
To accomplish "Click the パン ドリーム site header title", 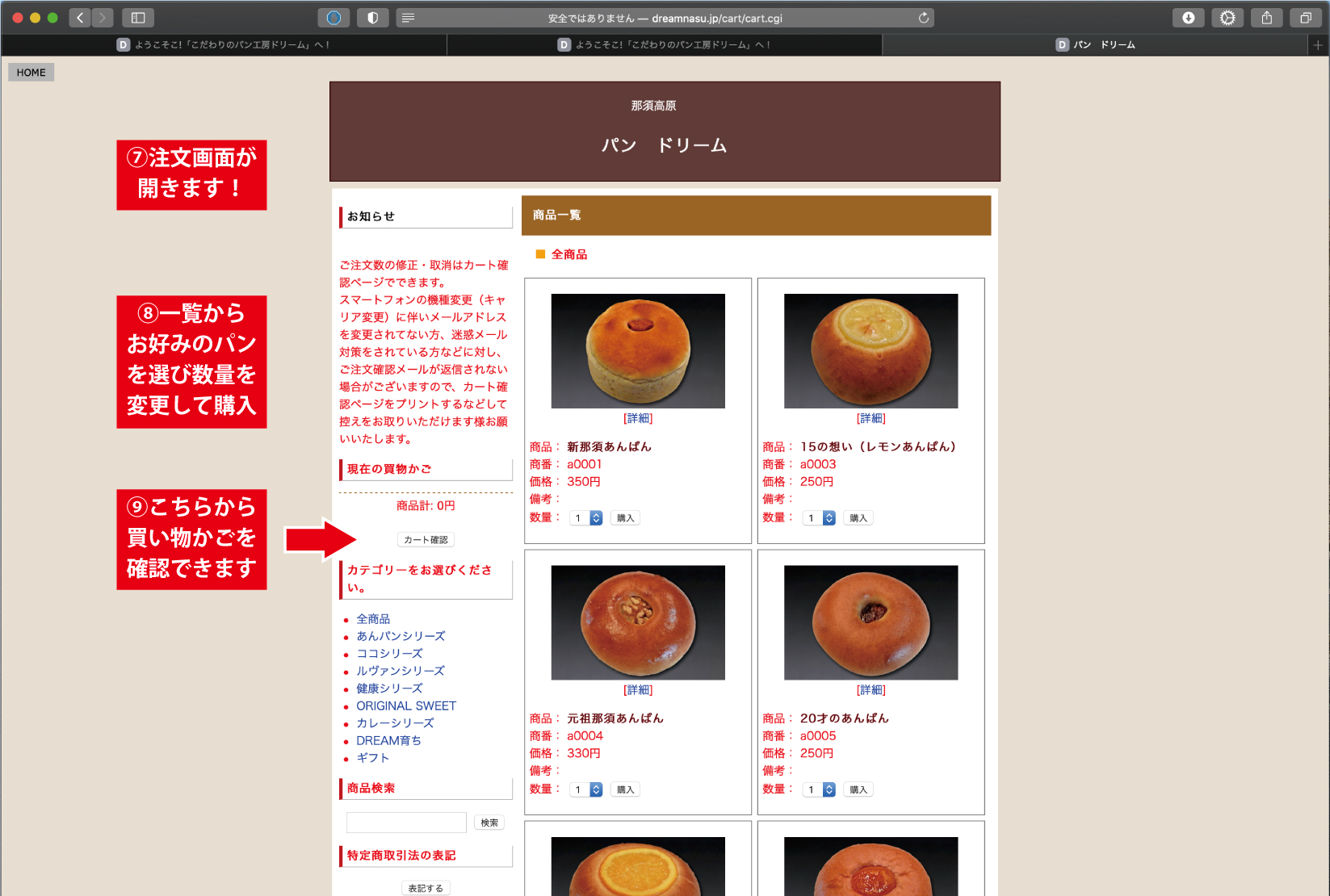I will tap(664, 145).
